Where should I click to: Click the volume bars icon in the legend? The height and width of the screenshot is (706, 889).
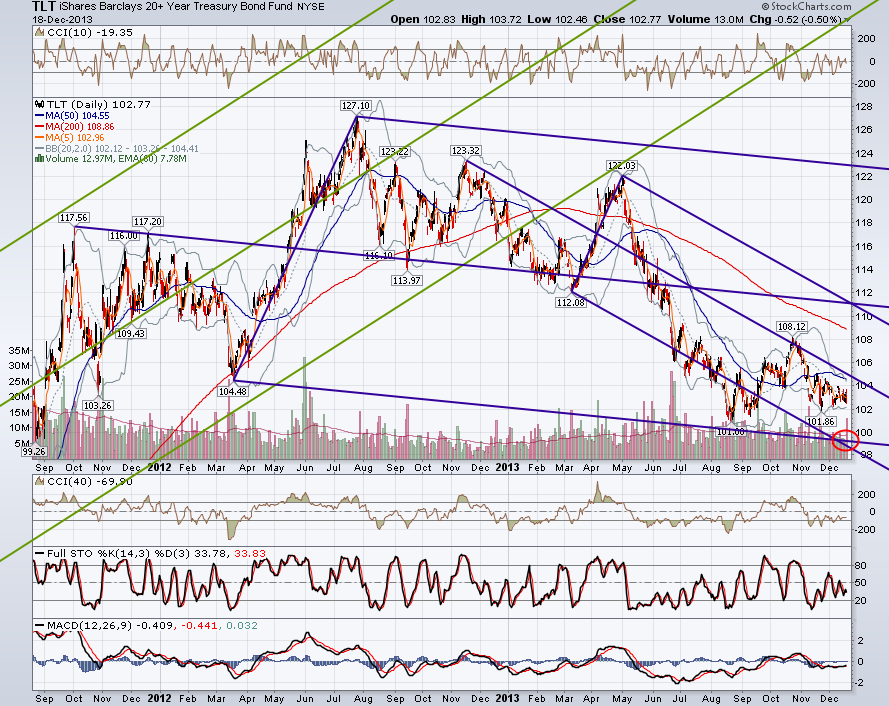tap(40, 159)
